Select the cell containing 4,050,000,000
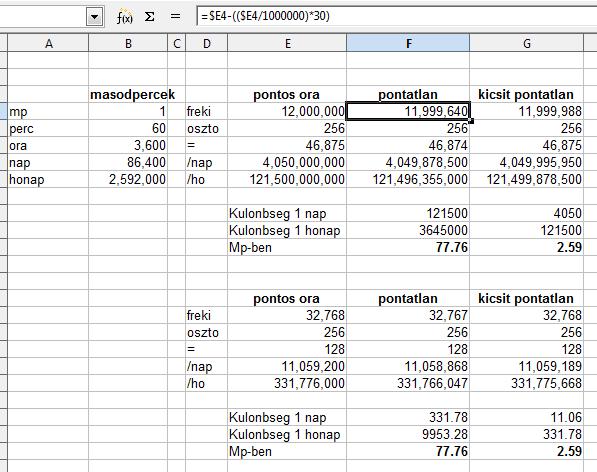Screen dimensions: 597x472 point(287,163)
